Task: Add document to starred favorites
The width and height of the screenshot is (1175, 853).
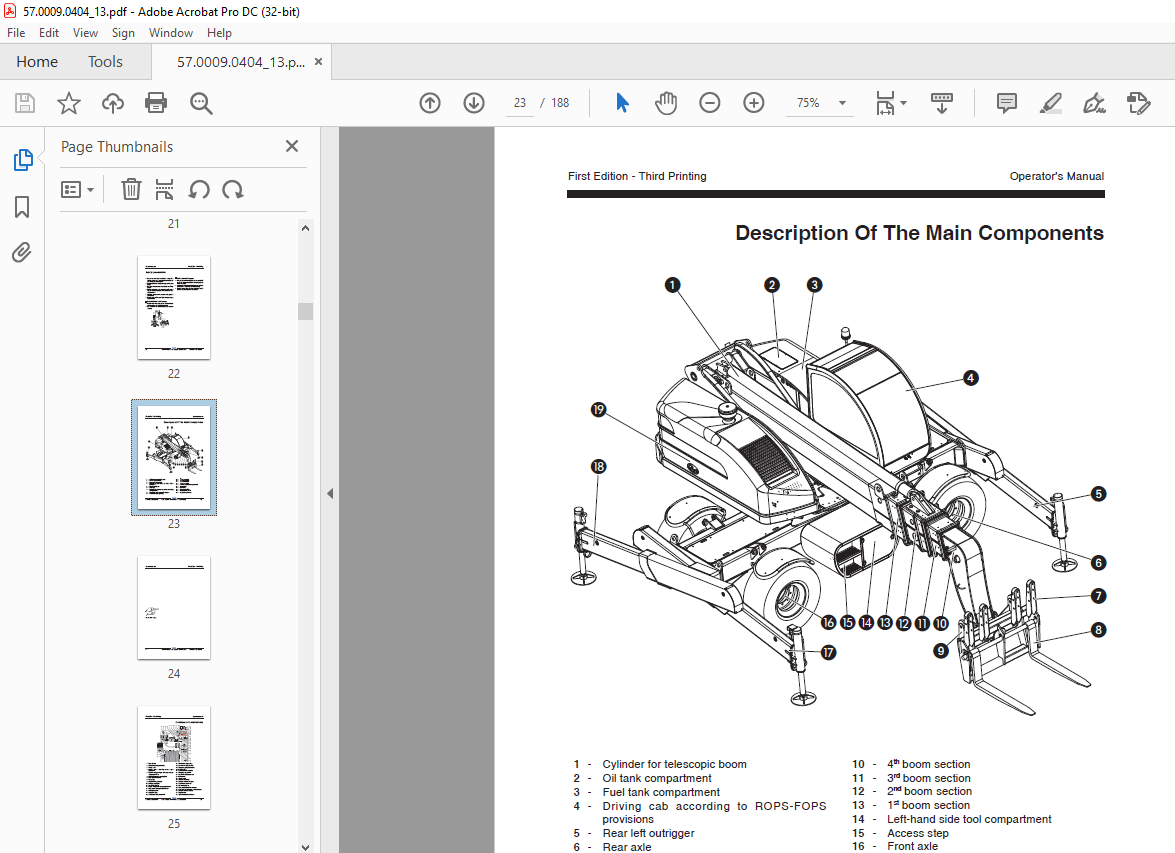Action: tap(69, 103)
